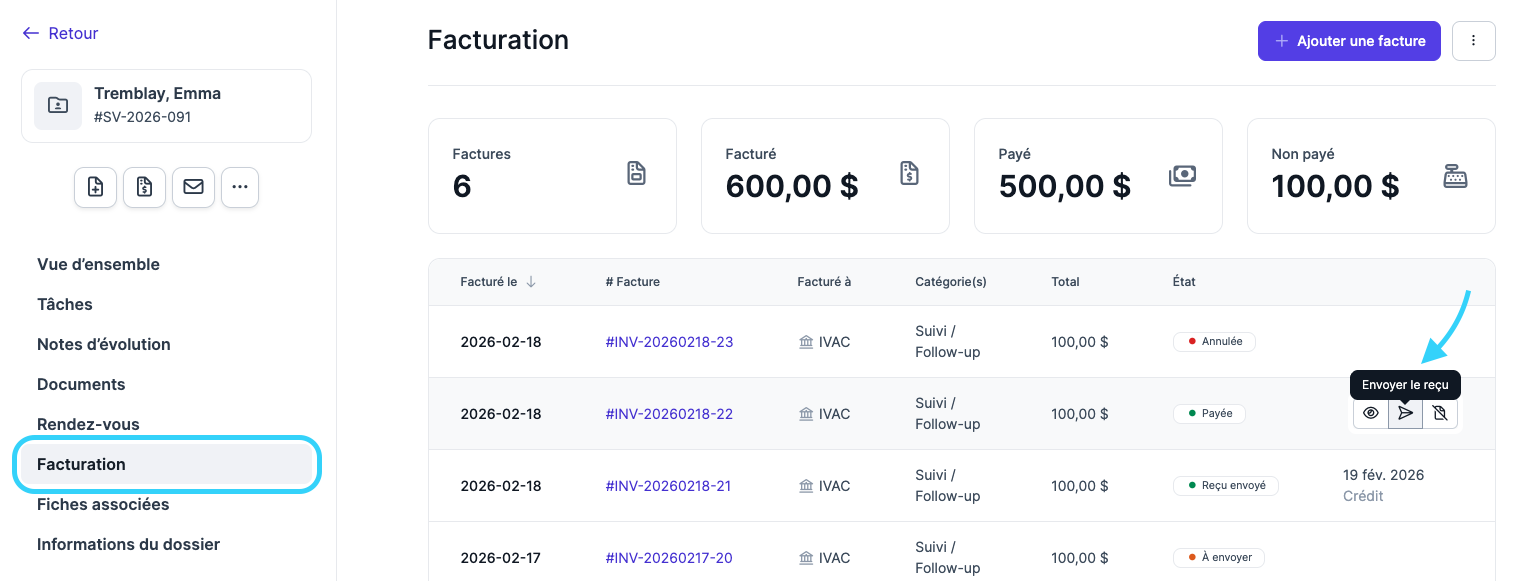This screenshot has width=1513, height=581.
Task: Click the cancel invoice icon in row actions
Action: [1440, 413]
